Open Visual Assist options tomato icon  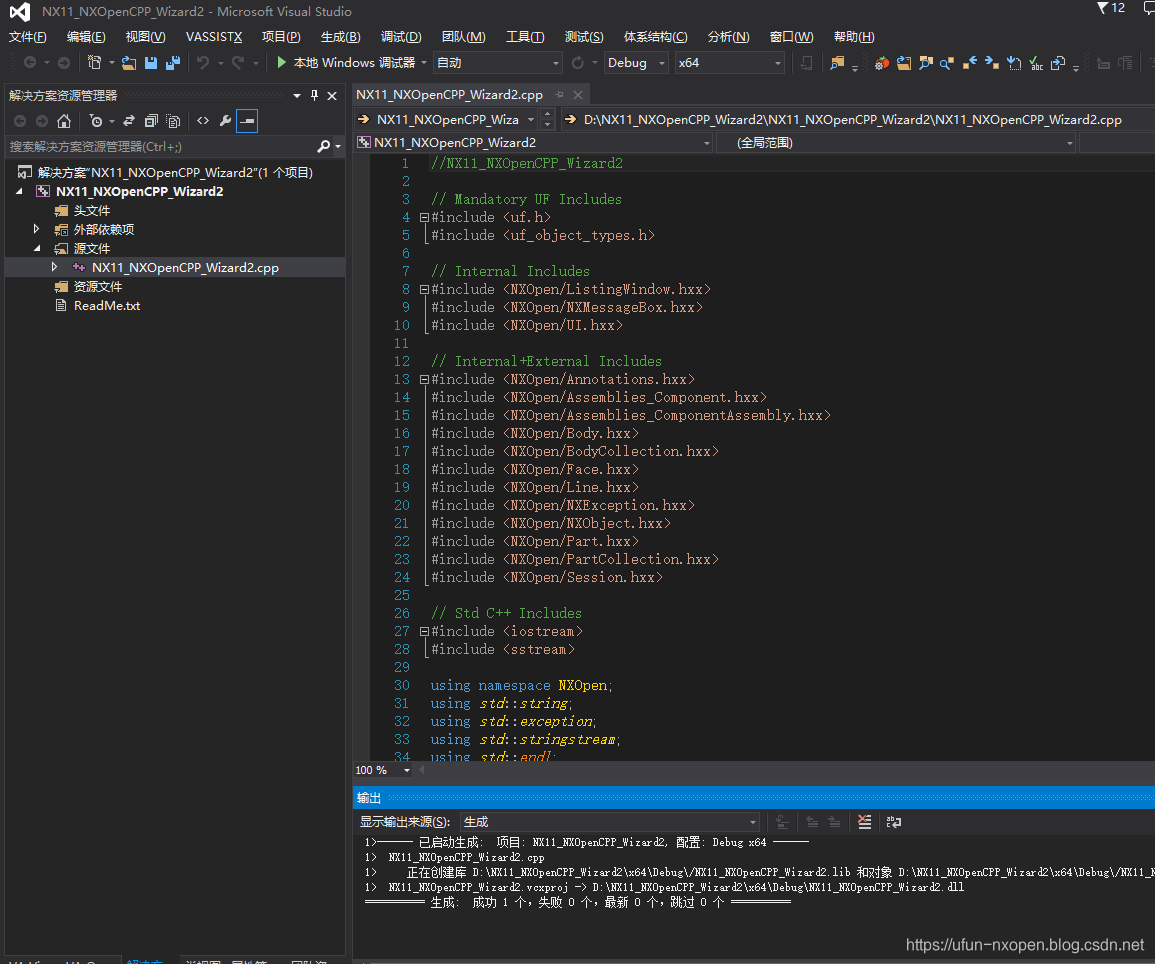click(x=882, y=63)
